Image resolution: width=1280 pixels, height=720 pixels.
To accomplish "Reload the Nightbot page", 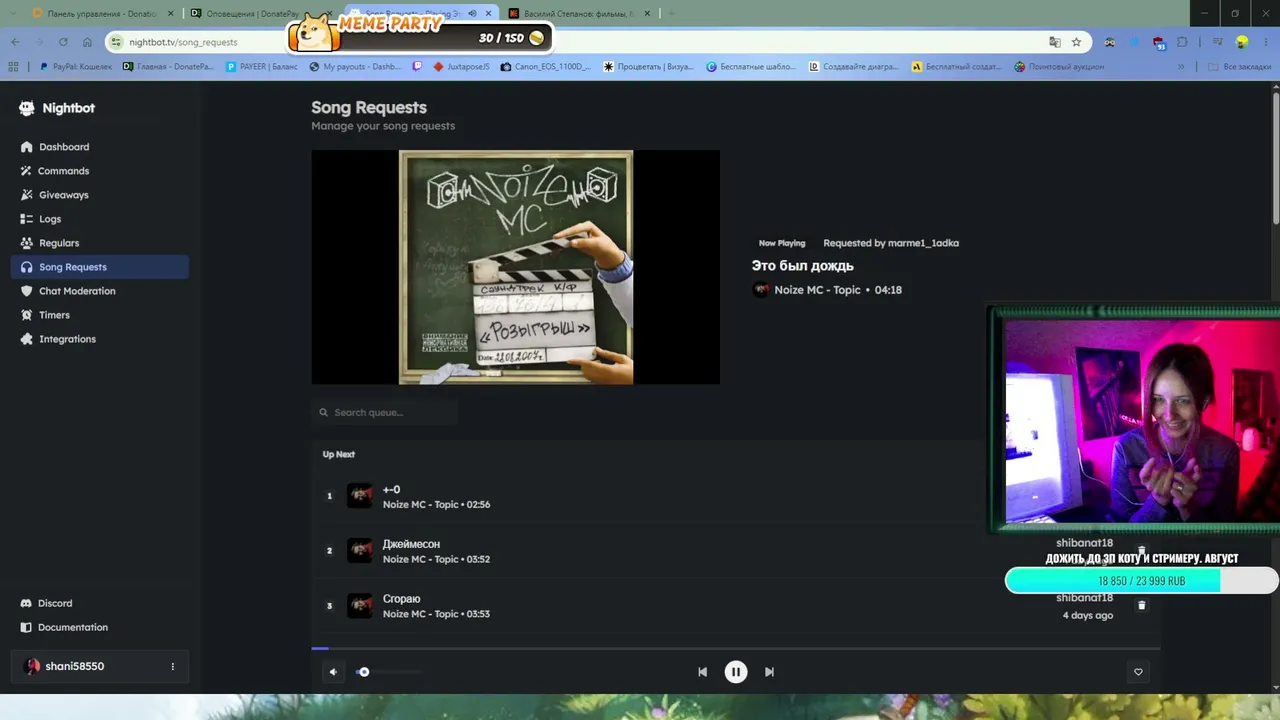I will 63,42.
